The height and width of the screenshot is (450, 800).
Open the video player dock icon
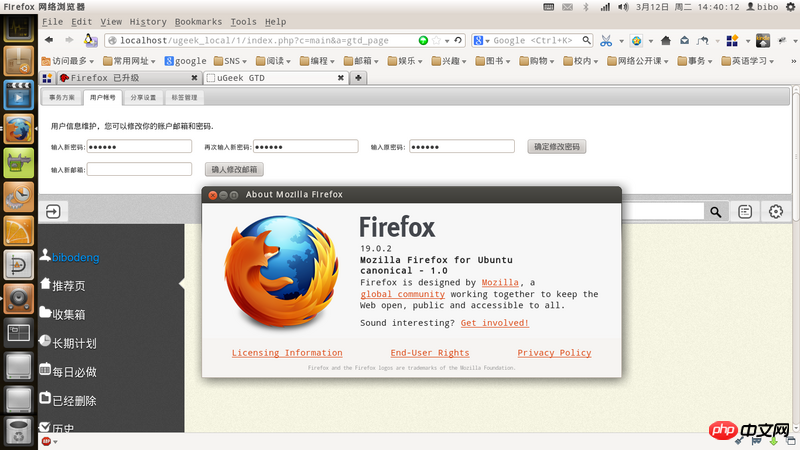(19, 95)
